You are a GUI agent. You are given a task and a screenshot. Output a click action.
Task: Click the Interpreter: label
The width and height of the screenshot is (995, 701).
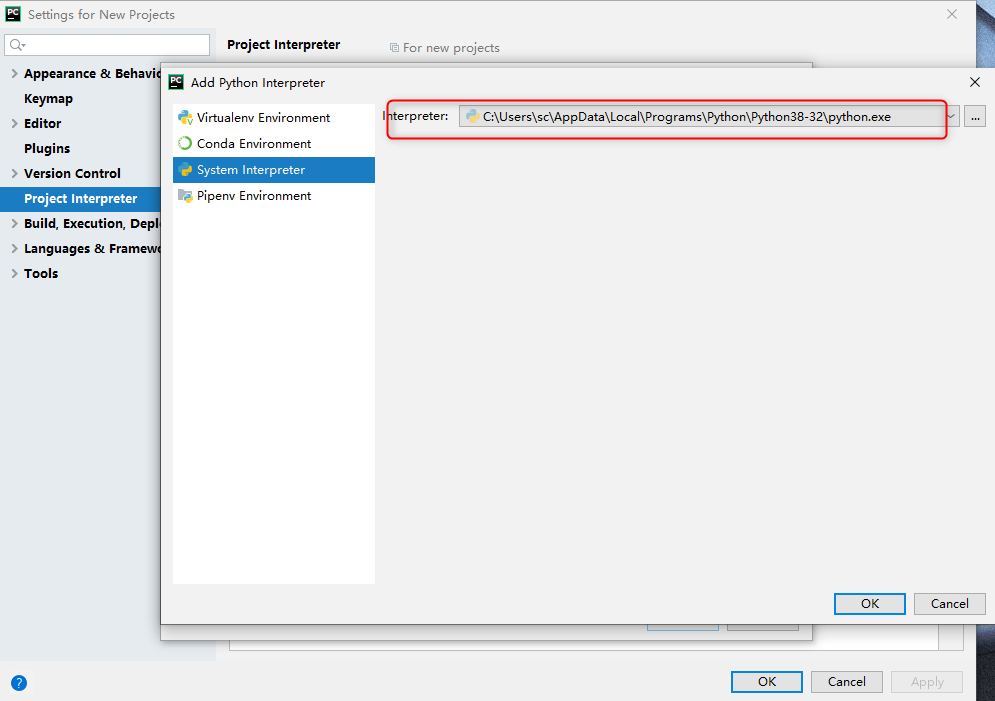[415, 115]
